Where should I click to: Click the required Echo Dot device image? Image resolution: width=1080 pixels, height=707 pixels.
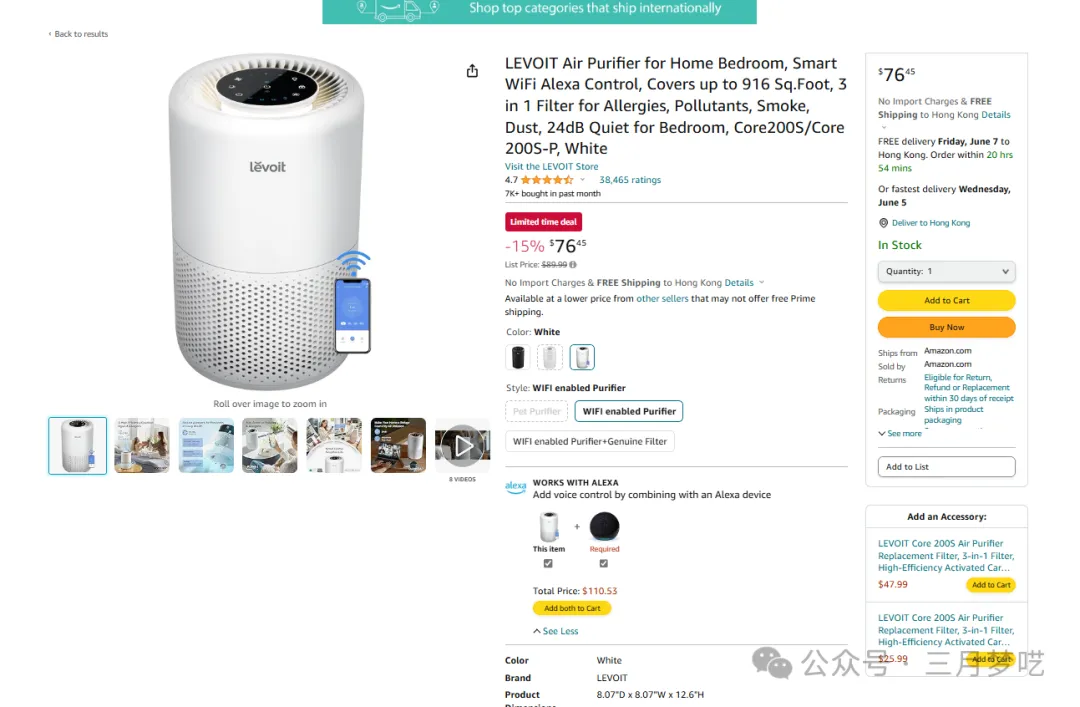click(604, 526)
